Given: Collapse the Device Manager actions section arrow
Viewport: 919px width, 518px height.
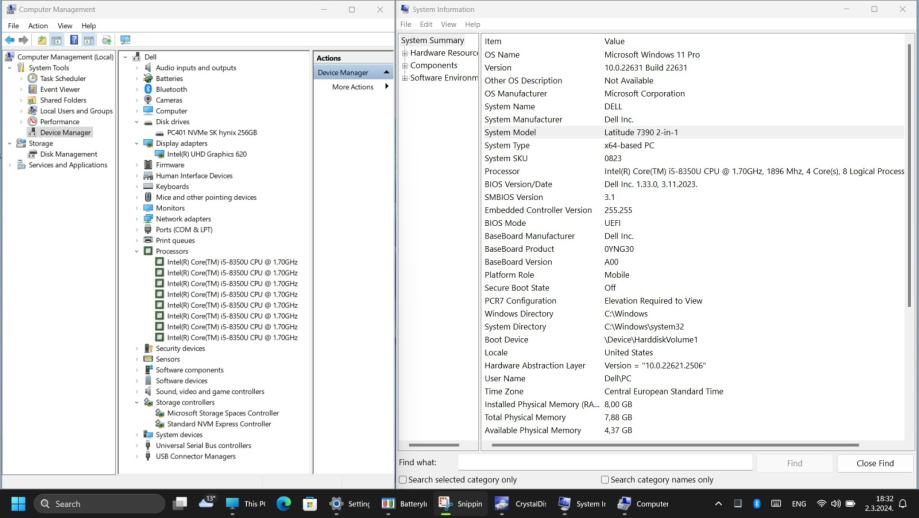Looking at the screenshot, I should [386, 72].
